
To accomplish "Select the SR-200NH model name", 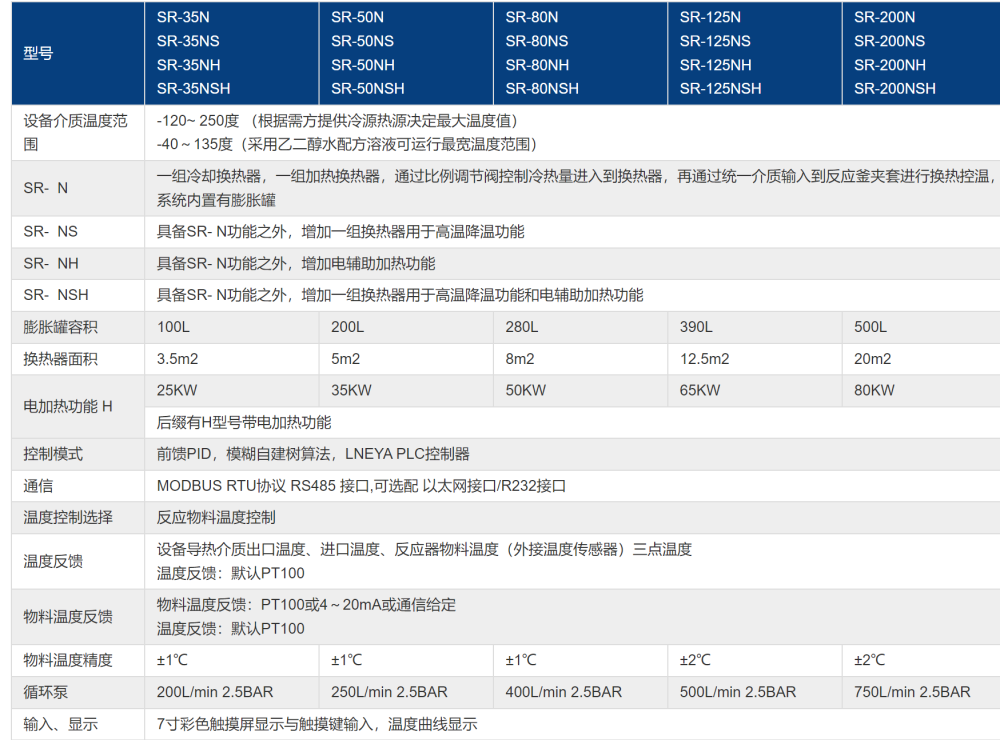I will (x=882, y=64).
